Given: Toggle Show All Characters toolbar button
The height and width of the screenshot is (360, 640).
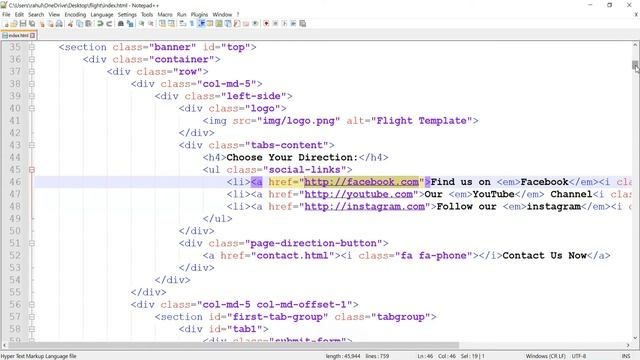Looking at the screenshot, I should point(191,24).
